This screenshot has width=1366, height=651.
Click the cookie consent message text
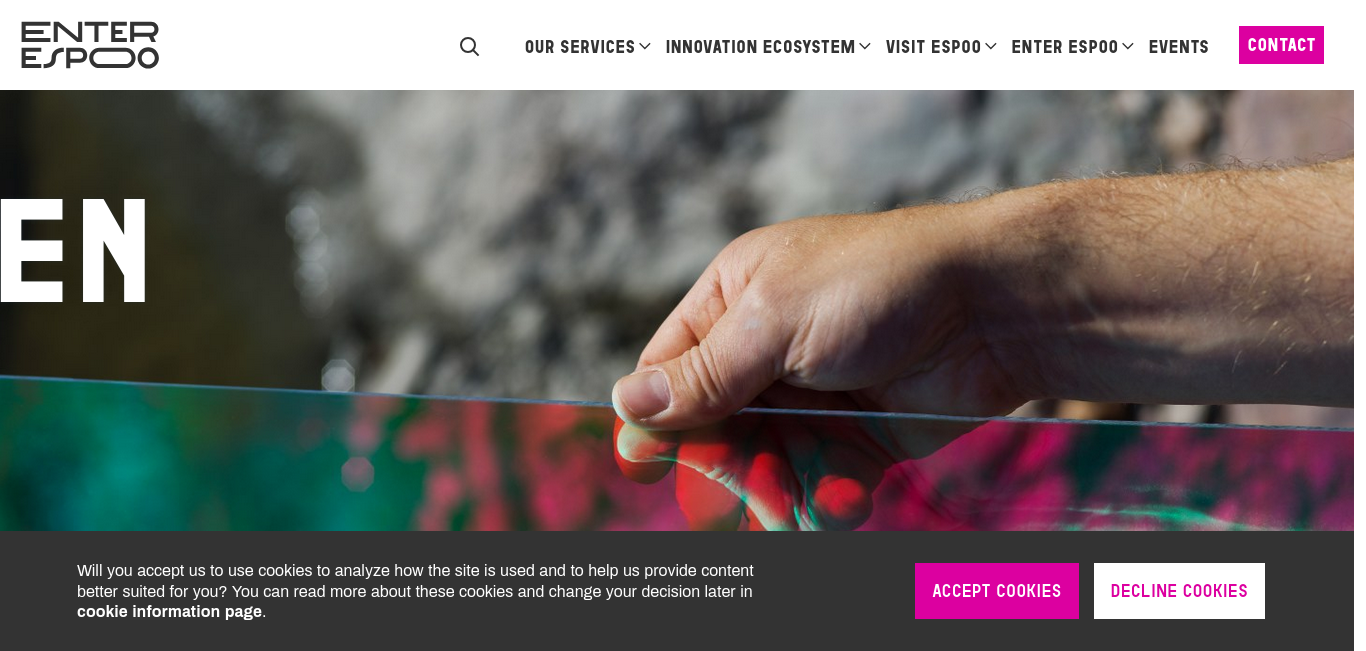pyautogui.click(x=415, y=591)
